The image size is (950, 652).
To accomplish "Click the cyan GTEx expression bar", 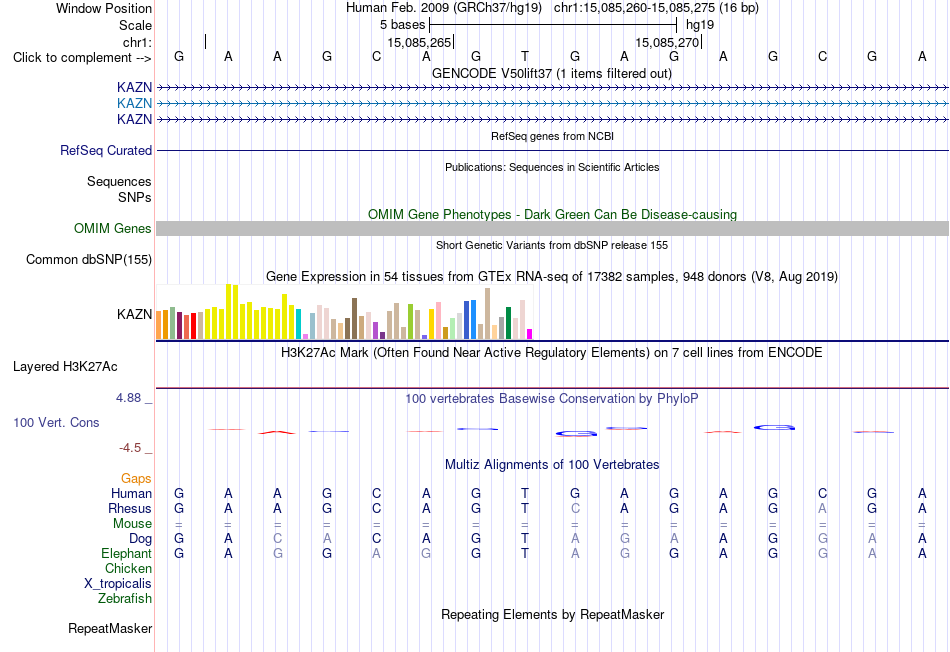I will tap(299, 324).
